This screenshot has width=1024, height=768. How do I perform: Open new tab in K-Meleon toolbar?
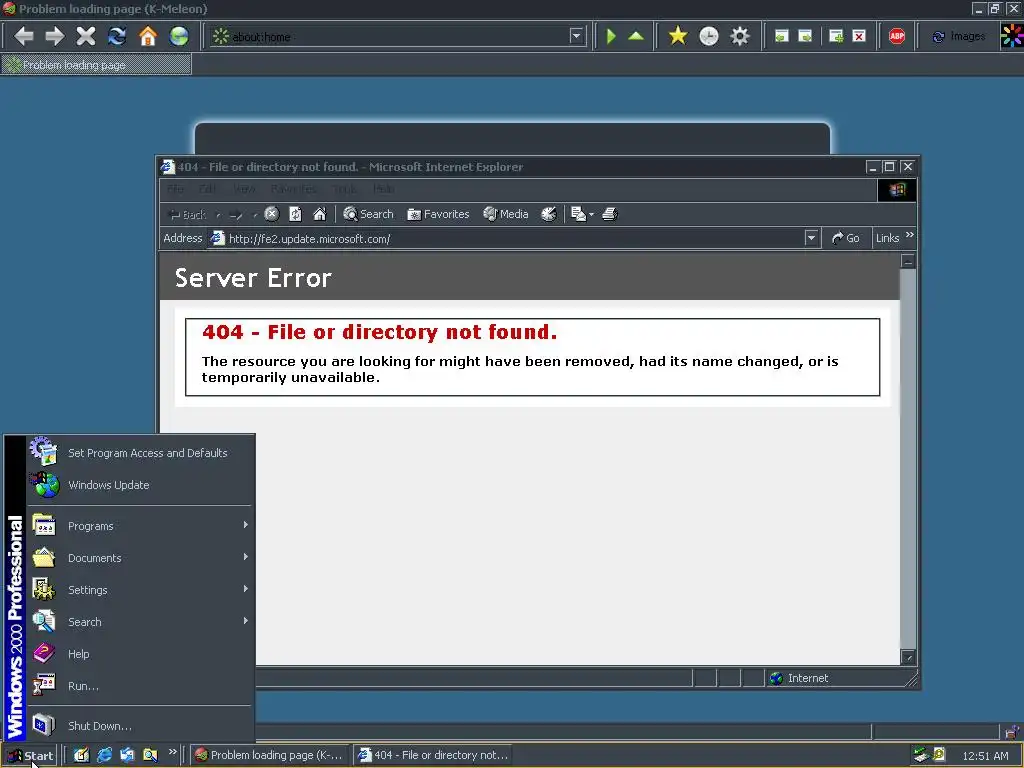coord(835,36)
